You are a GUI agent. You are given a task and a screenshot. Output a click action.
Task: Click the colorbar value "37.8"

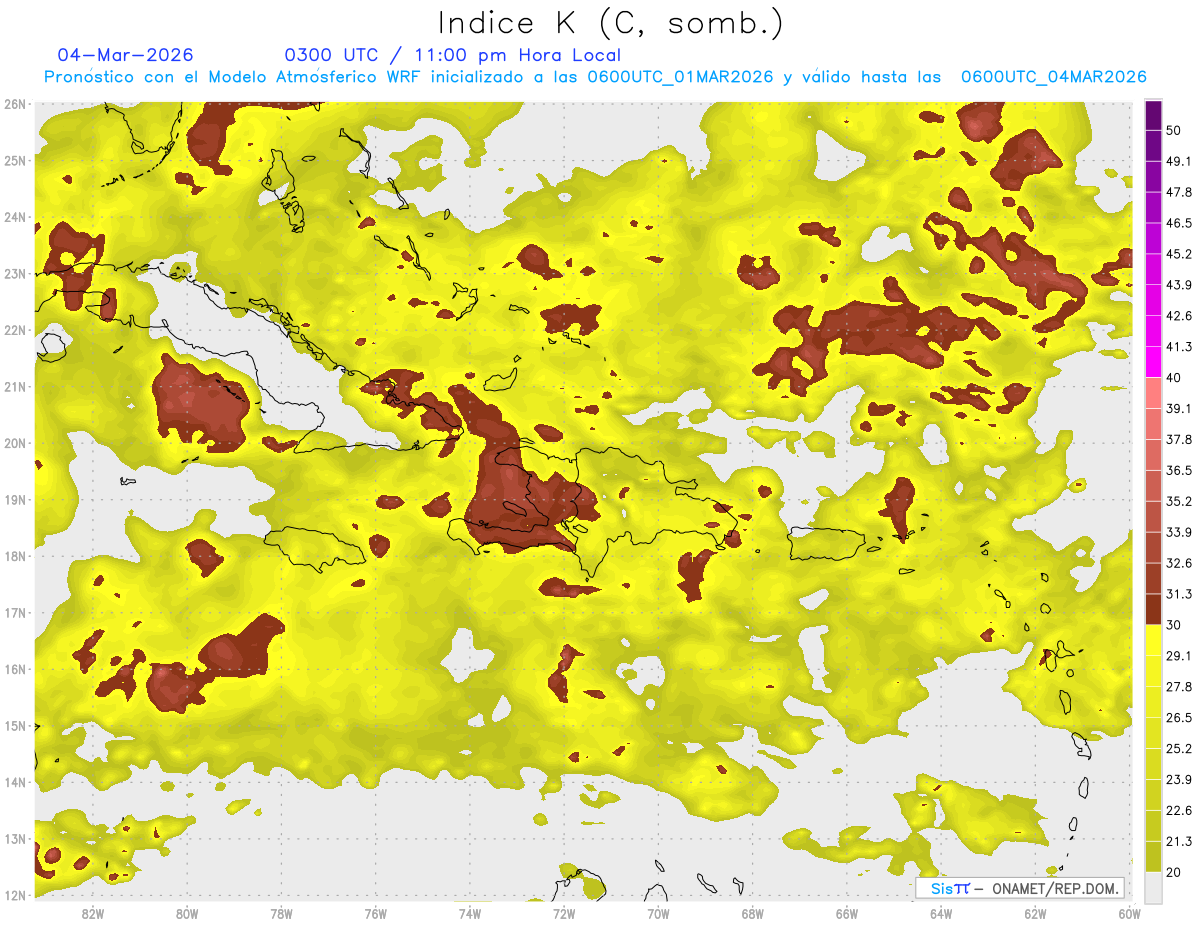1178,439
